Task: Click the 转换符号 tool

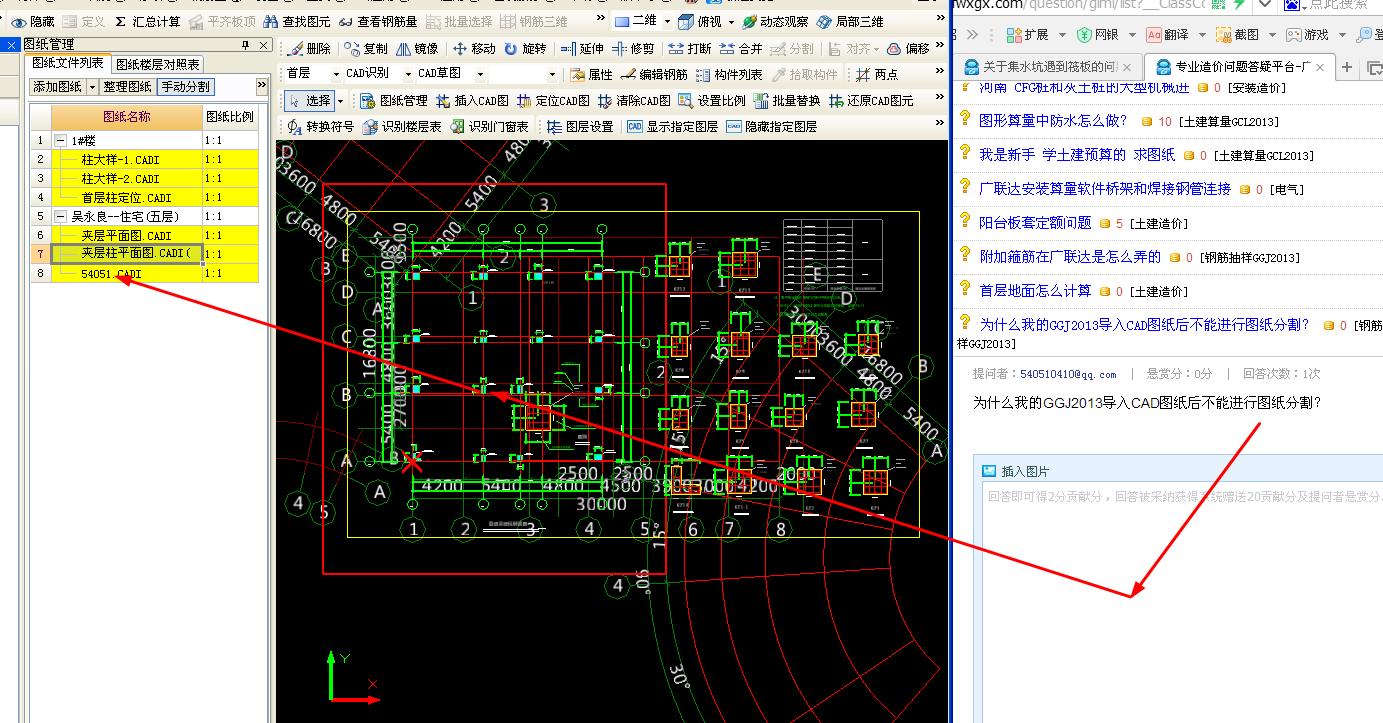Action: point(320,126)
